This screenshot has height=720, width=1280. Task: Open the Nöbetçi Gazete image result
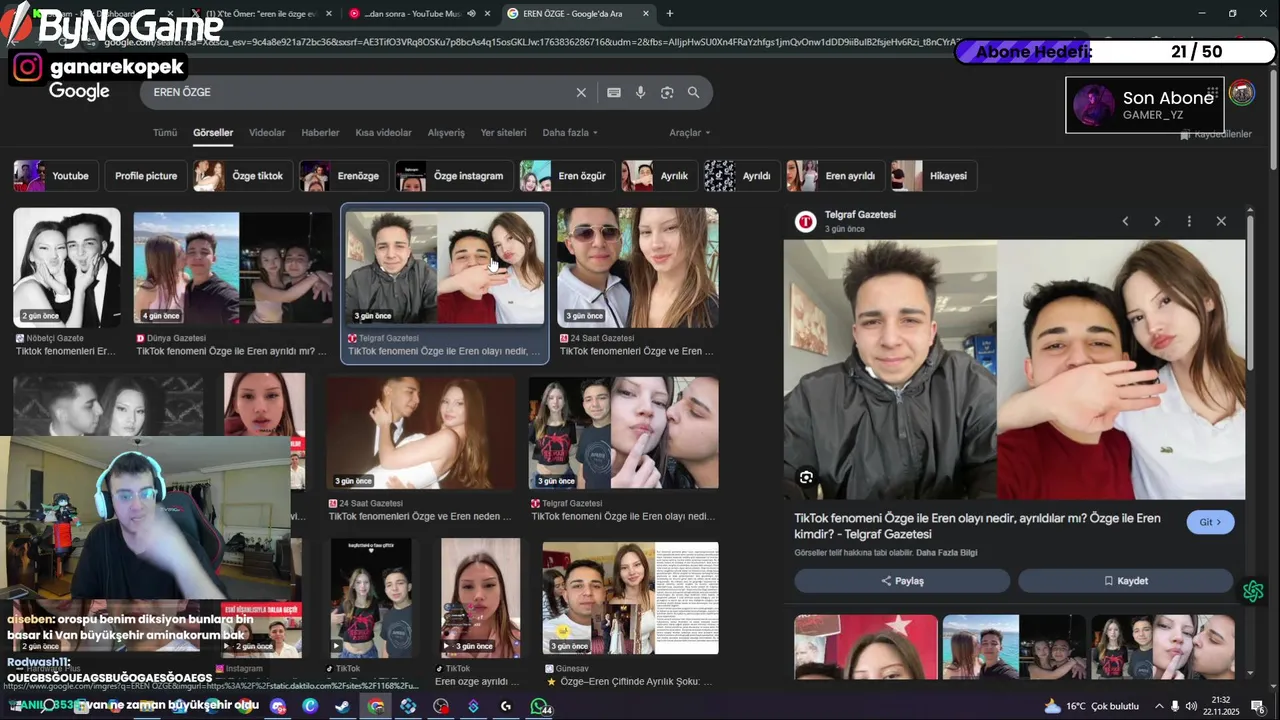click(67, 267)
